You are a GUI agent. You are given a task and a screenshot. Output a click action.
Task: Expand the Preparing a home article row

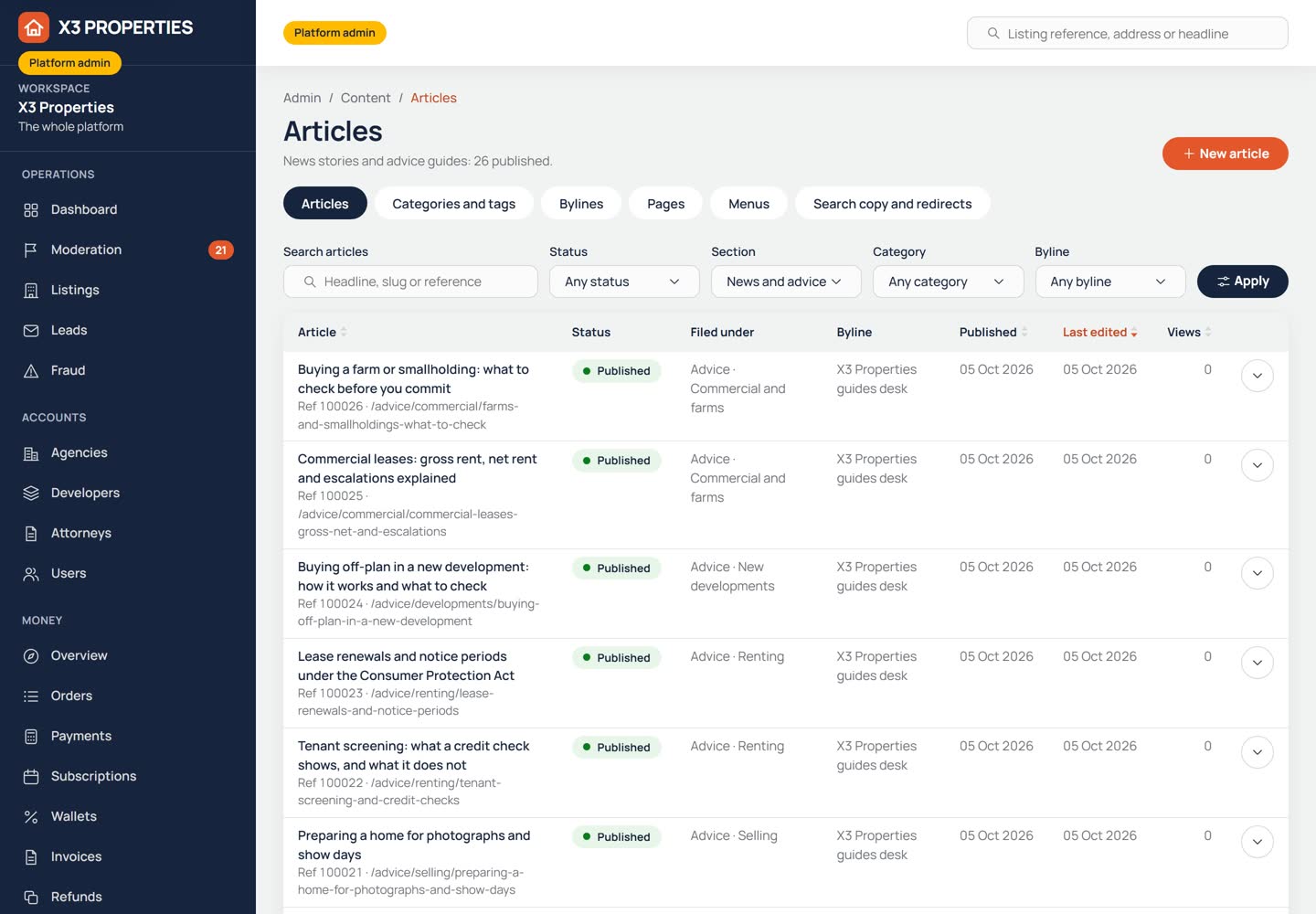(x=1258, y=842)
